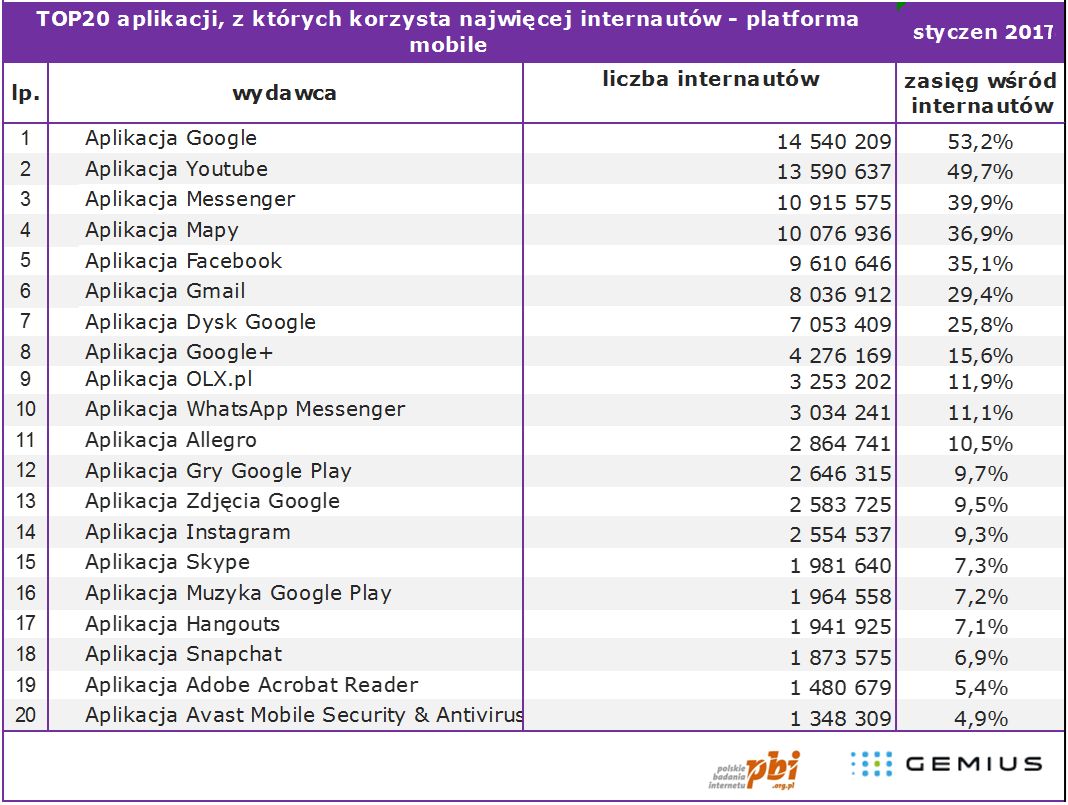The height and width of the screenshot is (805, 1068).
Task: Click the value 1 941 925
Action: click(840, 627)
